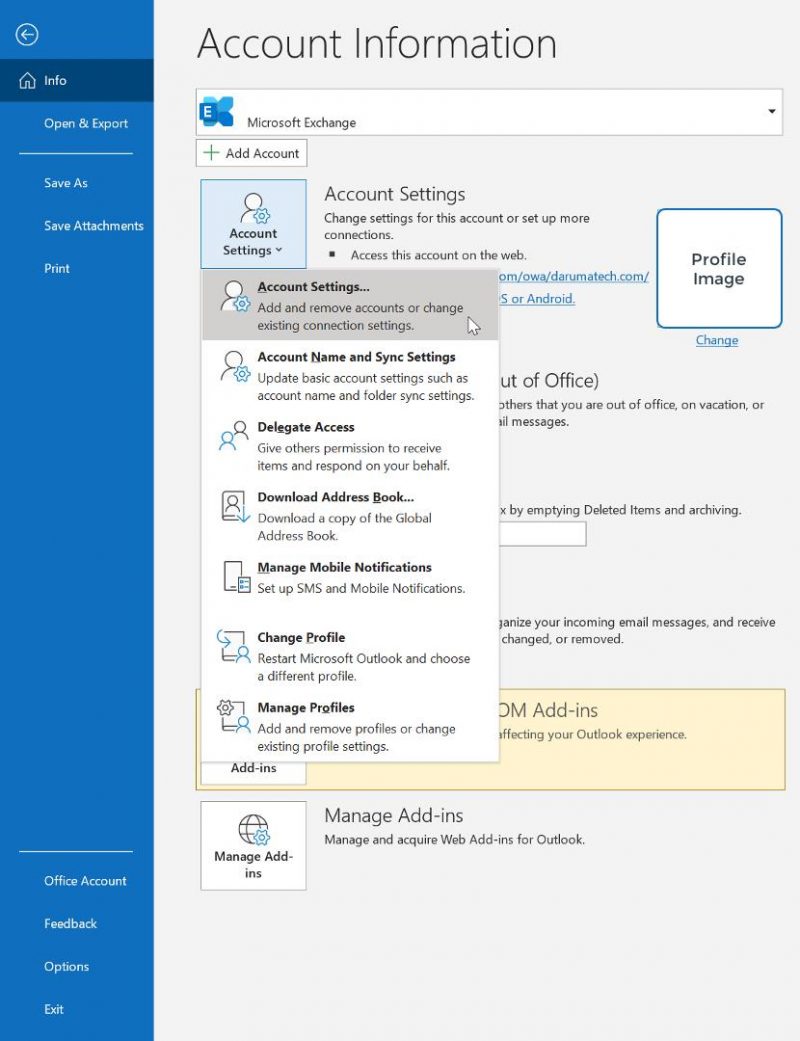Click the Change link under Profile Image

click(x=716, y=340)
